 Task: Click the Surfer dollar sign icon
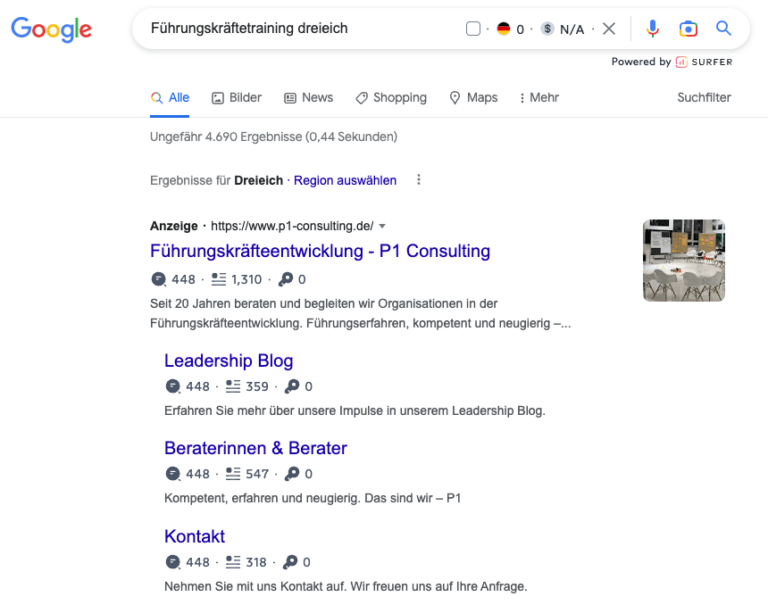coord(547,29)
